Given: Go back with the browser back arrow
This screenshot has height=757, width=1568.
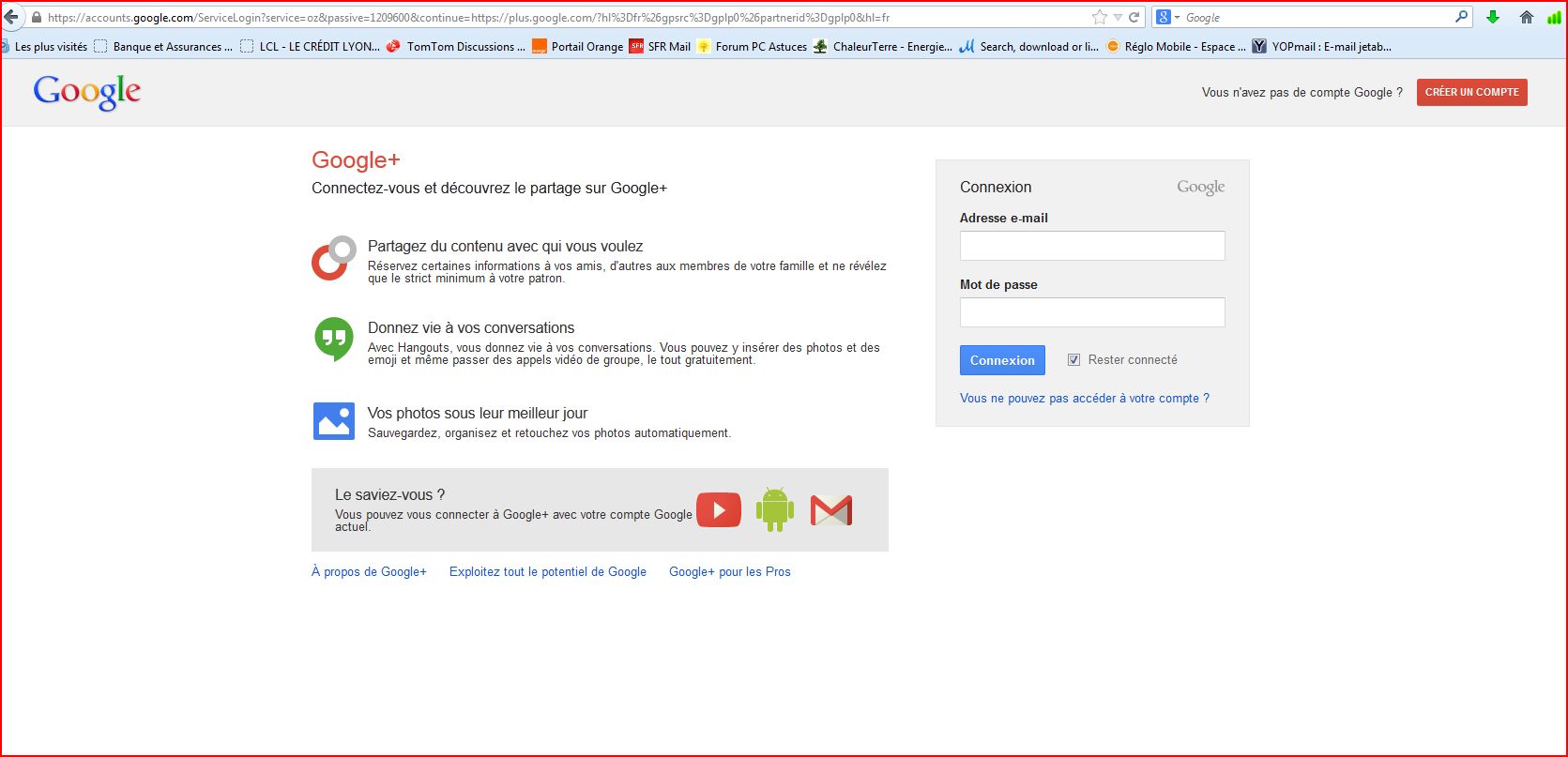Looking at the screenshot, I should [10, 17].
